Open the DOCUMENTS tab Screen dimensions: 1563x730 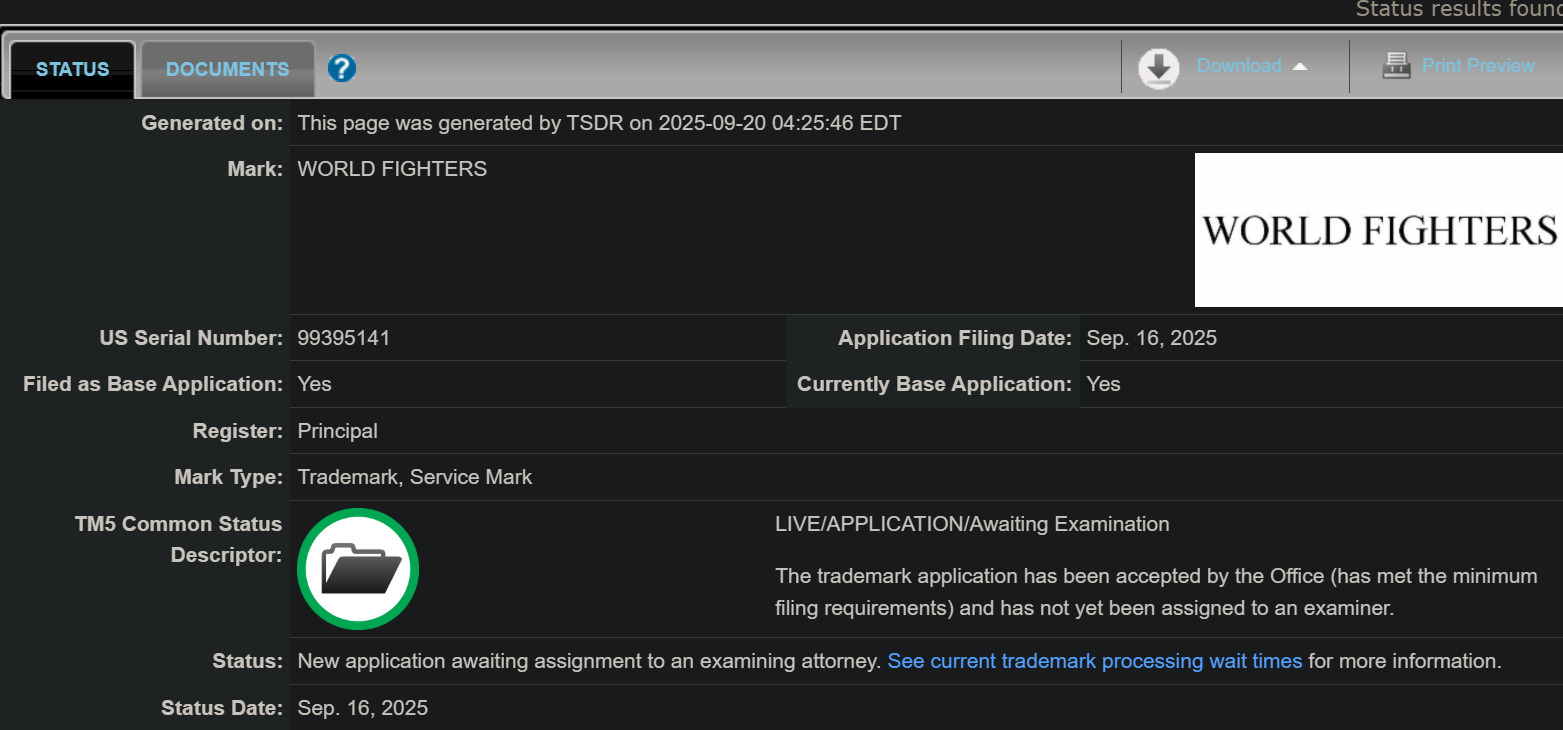(x=227, y=69)
